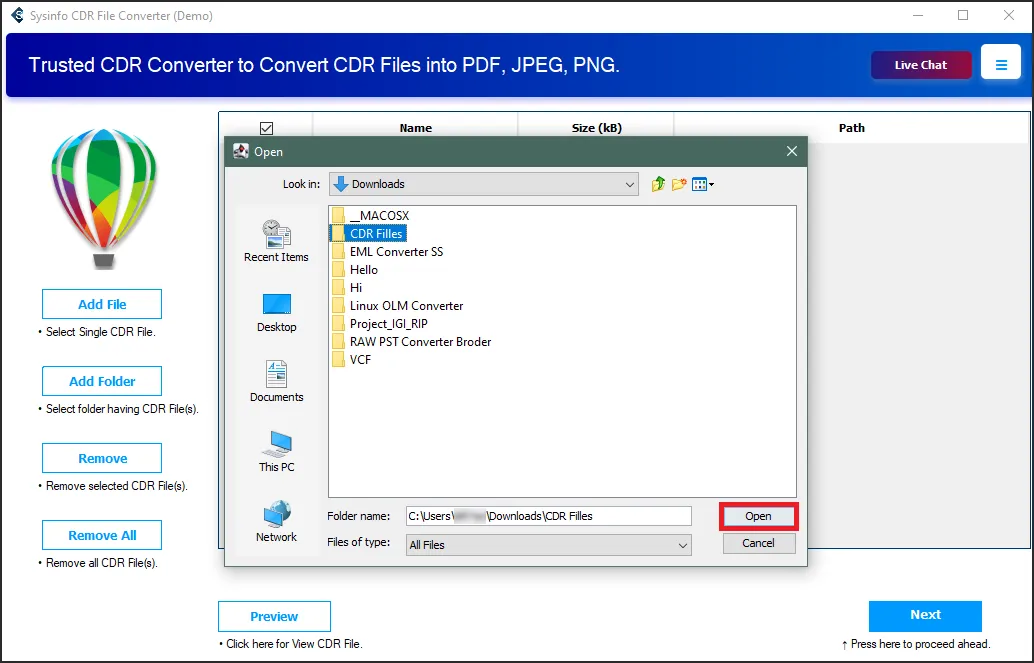Select the VCF folder icon
Viewport: 1034px width, 663px height.
click(x=338, y=360)
